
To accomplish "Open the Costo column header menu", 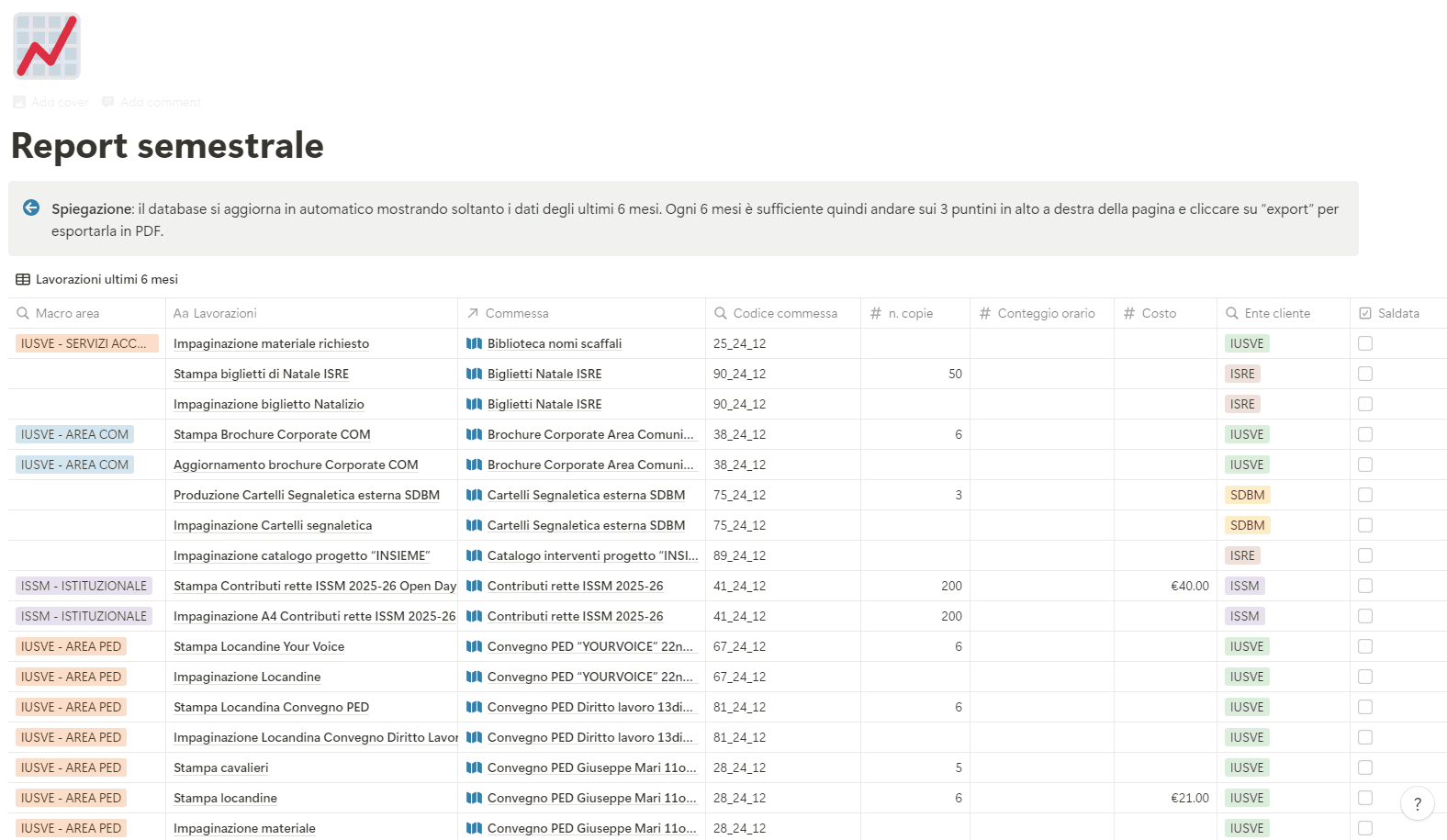I will click(1165, 313).
